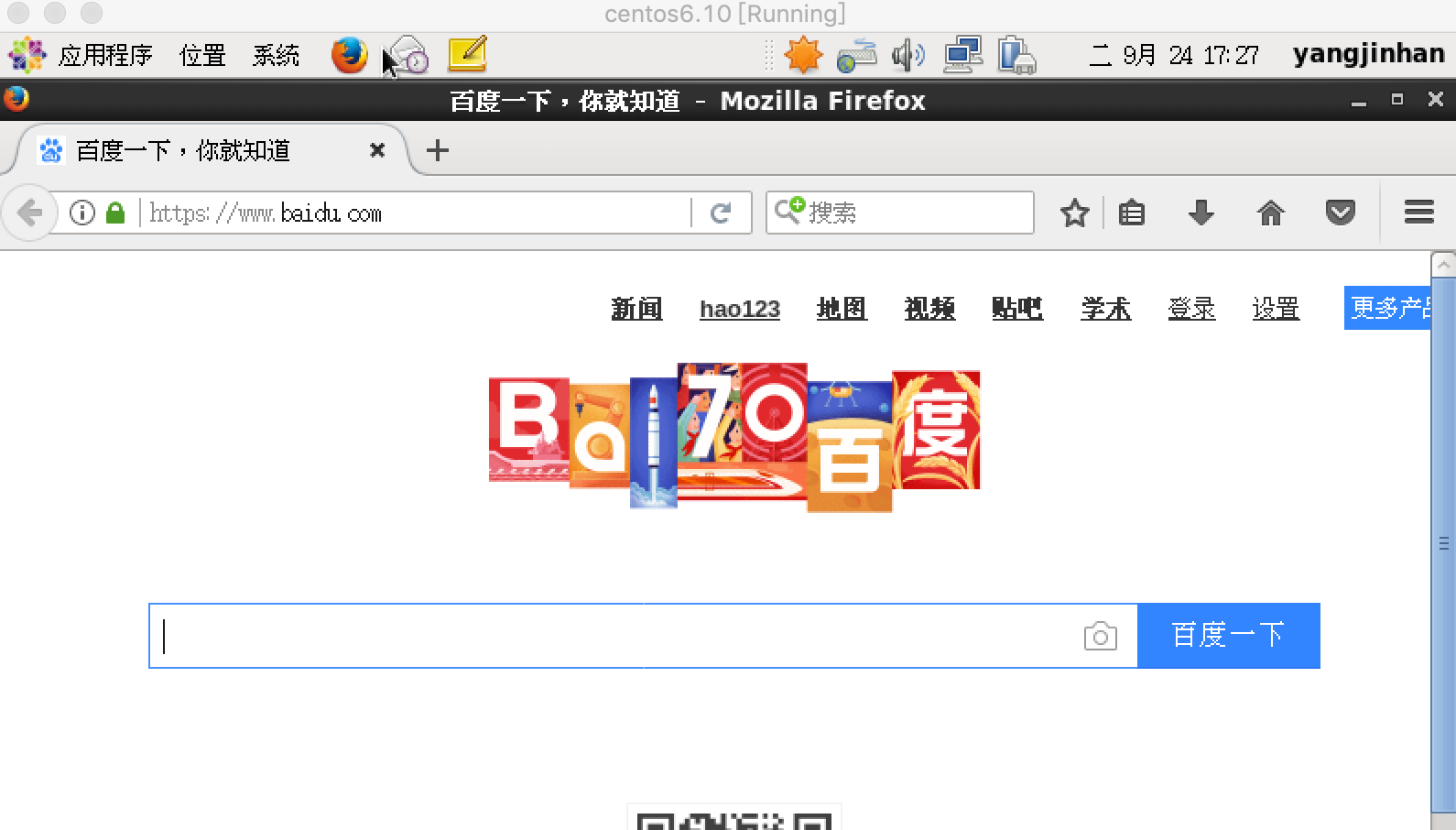Open the 位置 places menu
Viewport: 1456px width, 830px height.
coord(202,55)
